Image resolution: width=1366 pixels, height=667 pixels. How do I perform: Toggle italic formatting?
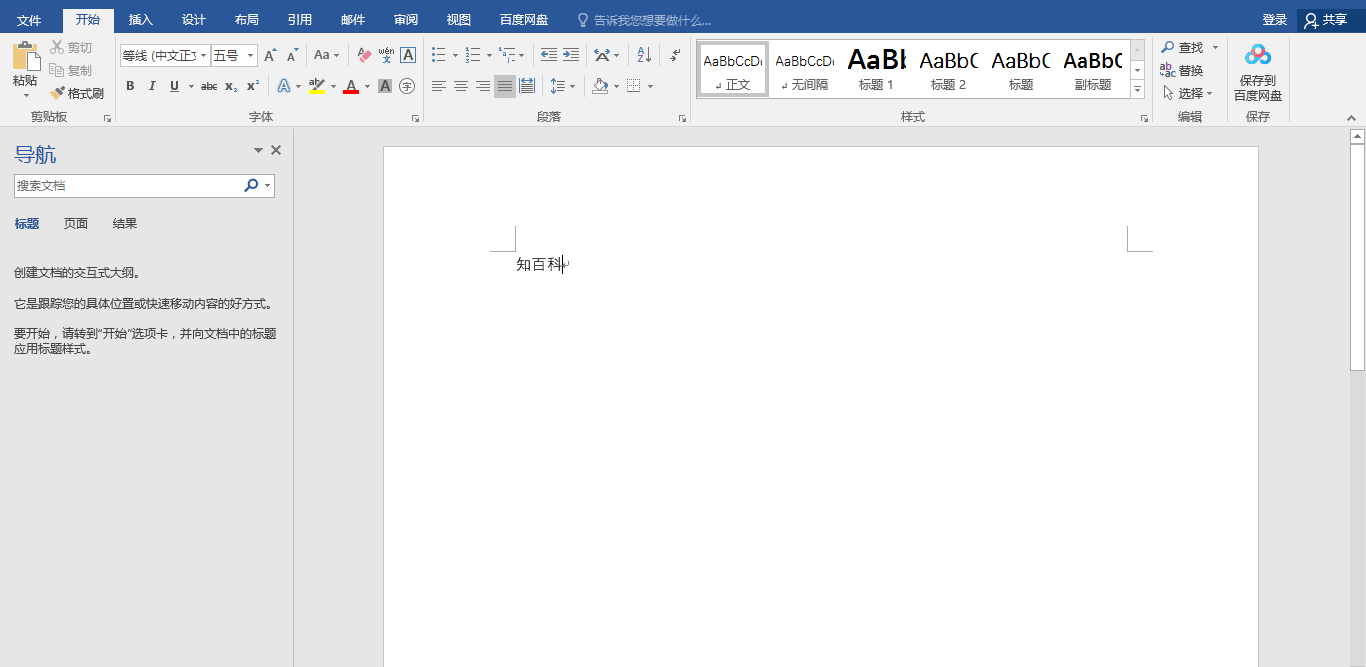click(152, 86)
